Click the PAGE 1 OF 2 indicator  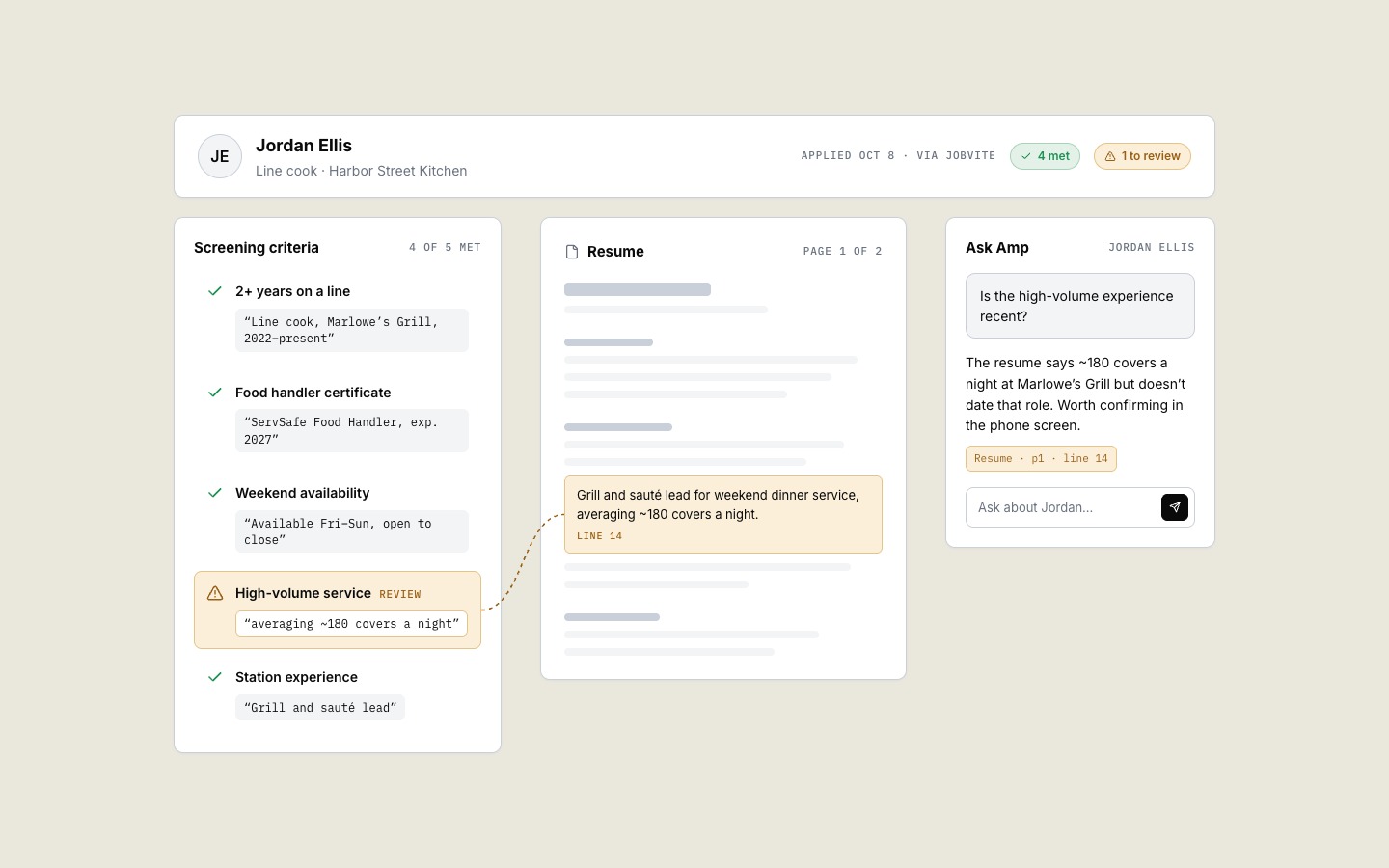point(843,251)
